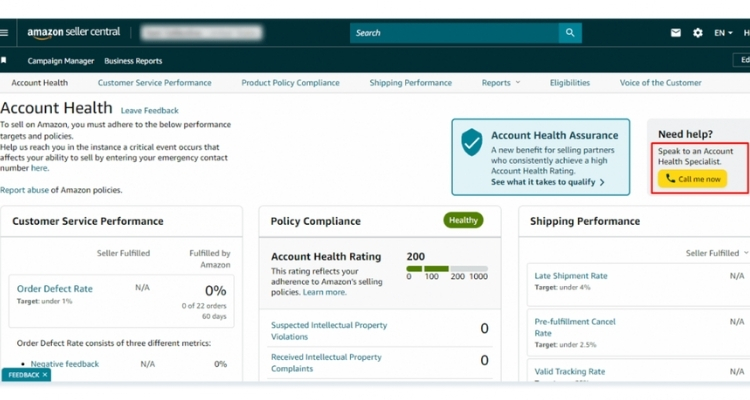Image resolution: width=750 pixels, height=400 pixels.
Task: Click the blurred account name selector
Action: click(x=201, y=33)
